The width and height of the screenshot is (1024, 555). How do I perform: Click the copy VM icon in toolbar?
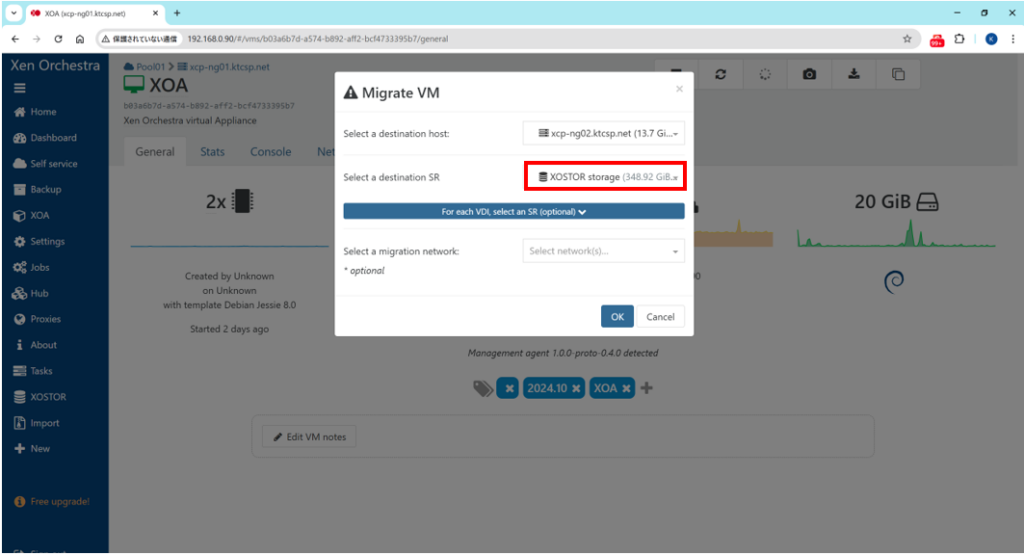pos(898,75)
